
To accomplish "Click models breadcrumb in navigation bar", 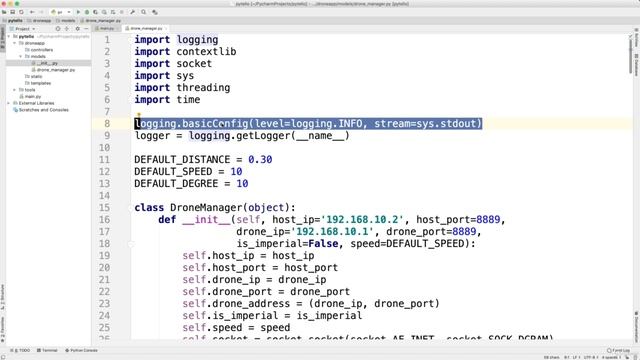I will point(66,20).
